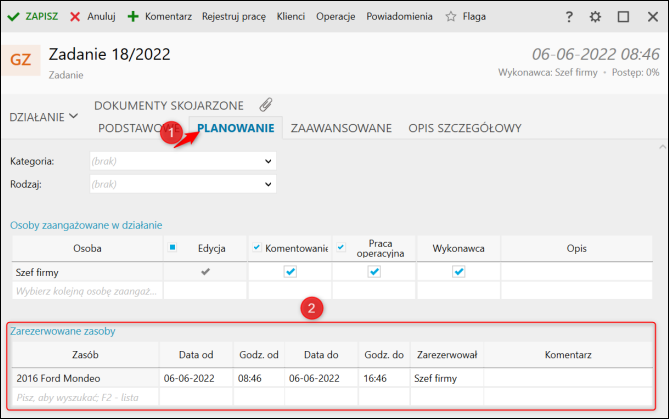Click 'Wykonawca: Szef firmy' text in header
Viewport: 669px width, 419px height.
(548, 73)
